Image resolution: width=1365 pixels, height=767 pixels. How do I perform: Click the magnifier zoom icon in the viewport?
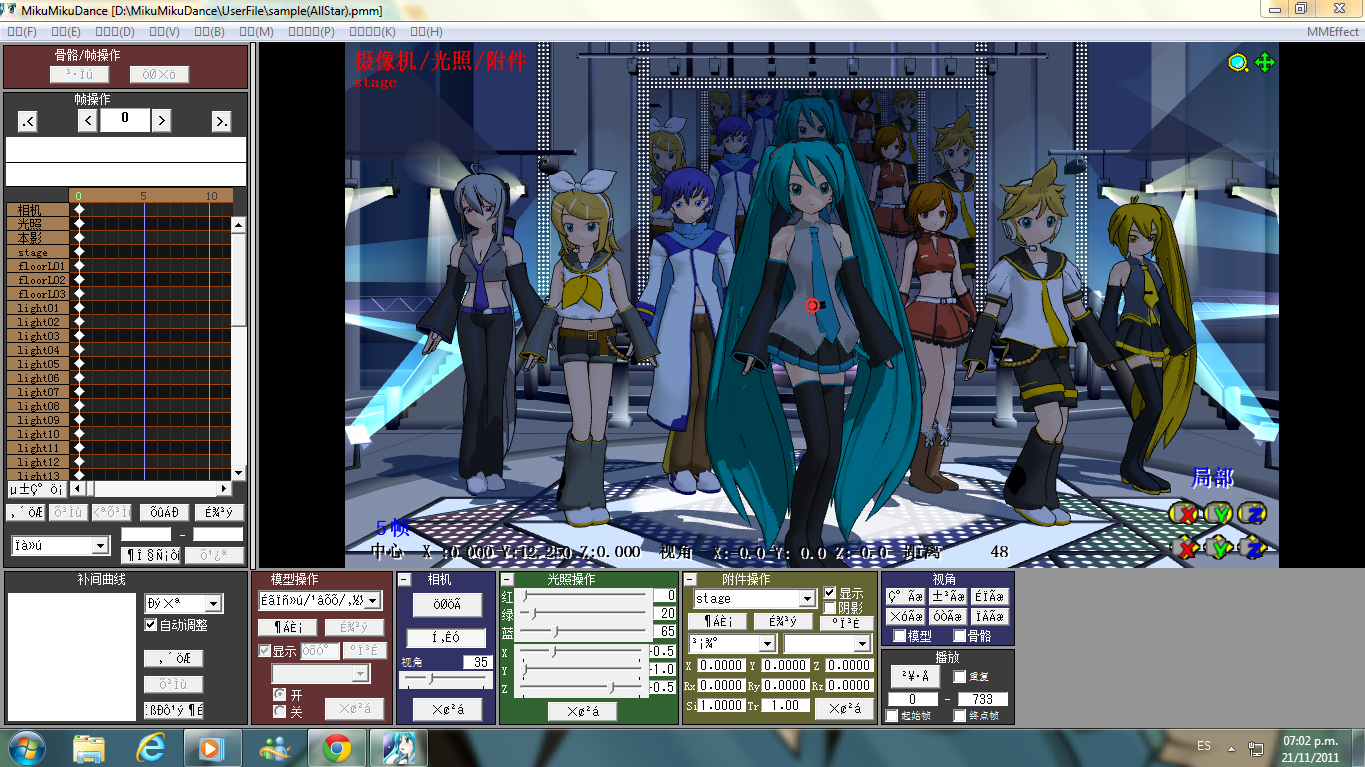[1239, 63]
